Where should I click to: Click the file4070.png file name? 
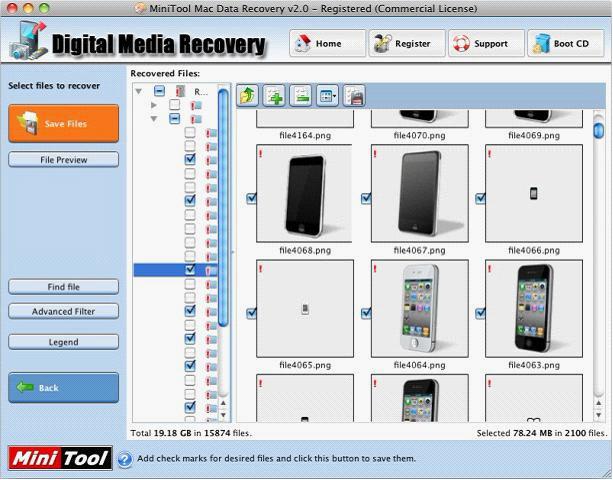coord(419,136)
